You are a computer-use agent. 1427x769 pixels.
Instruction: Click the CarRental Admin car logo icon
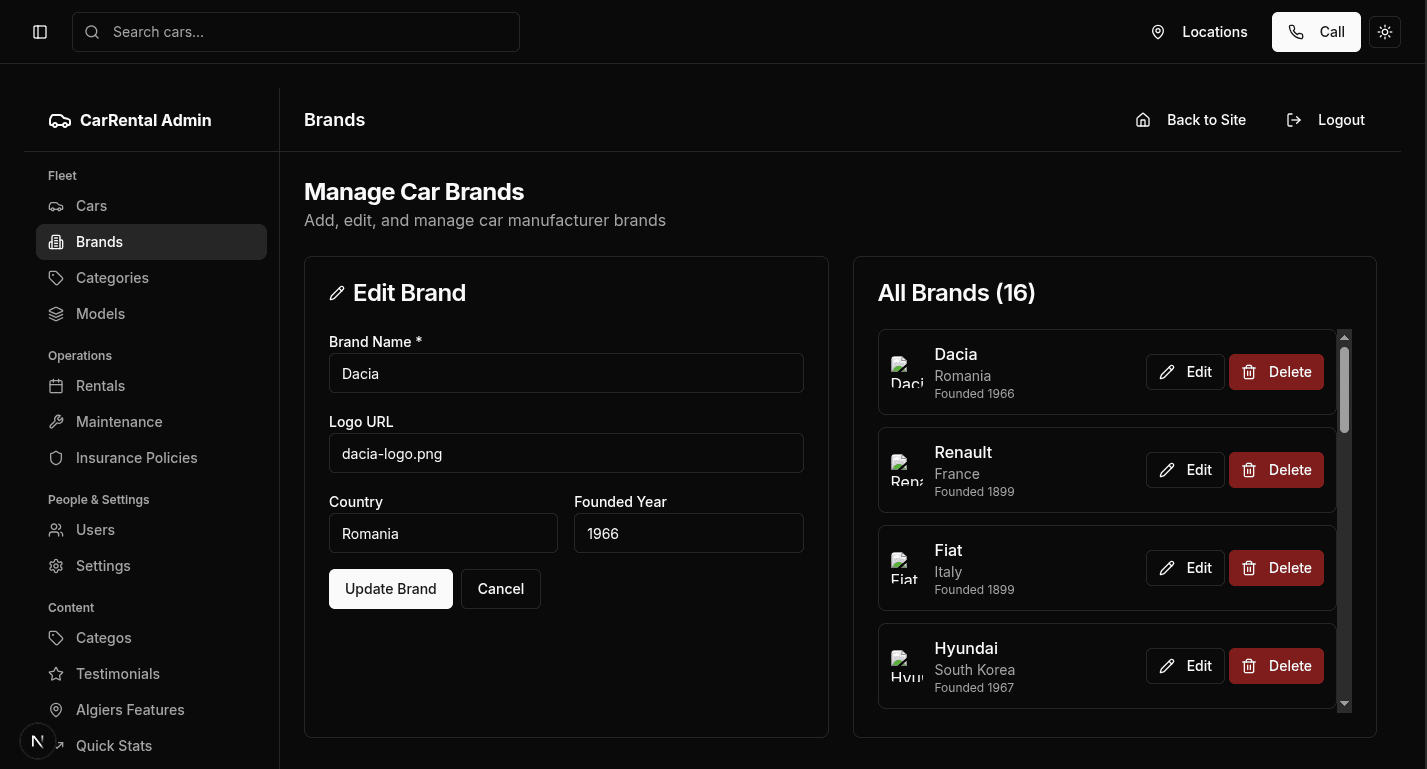click(60, 120)
